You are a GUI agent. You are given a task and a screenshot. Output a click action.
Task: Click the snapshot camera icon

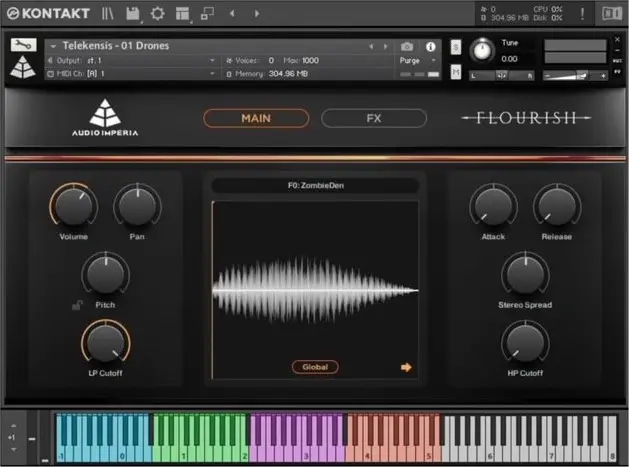coord(407,47)
